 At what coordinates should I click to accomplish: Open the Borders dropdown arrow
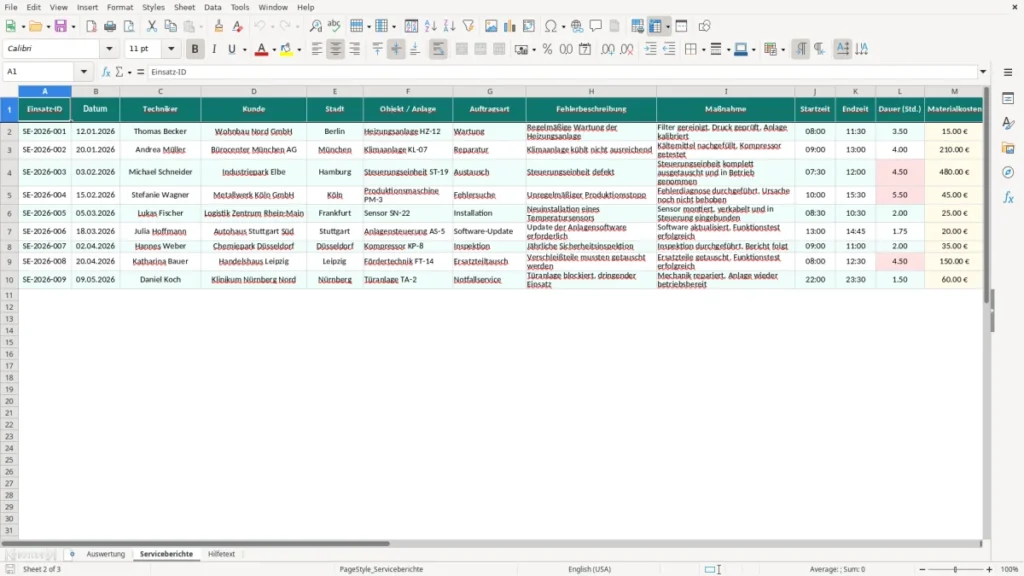703,50
